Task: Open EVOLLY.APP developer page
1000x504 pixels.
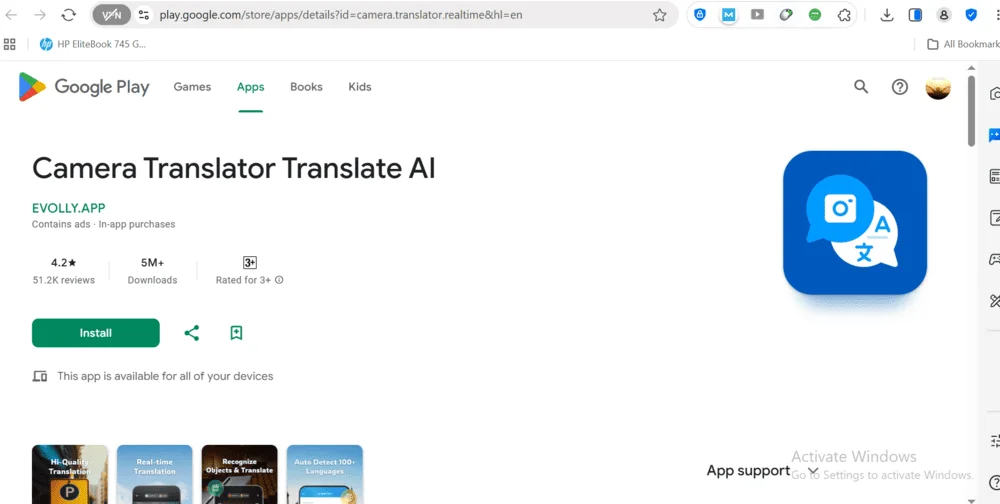Action: click(x=69, y=208)
